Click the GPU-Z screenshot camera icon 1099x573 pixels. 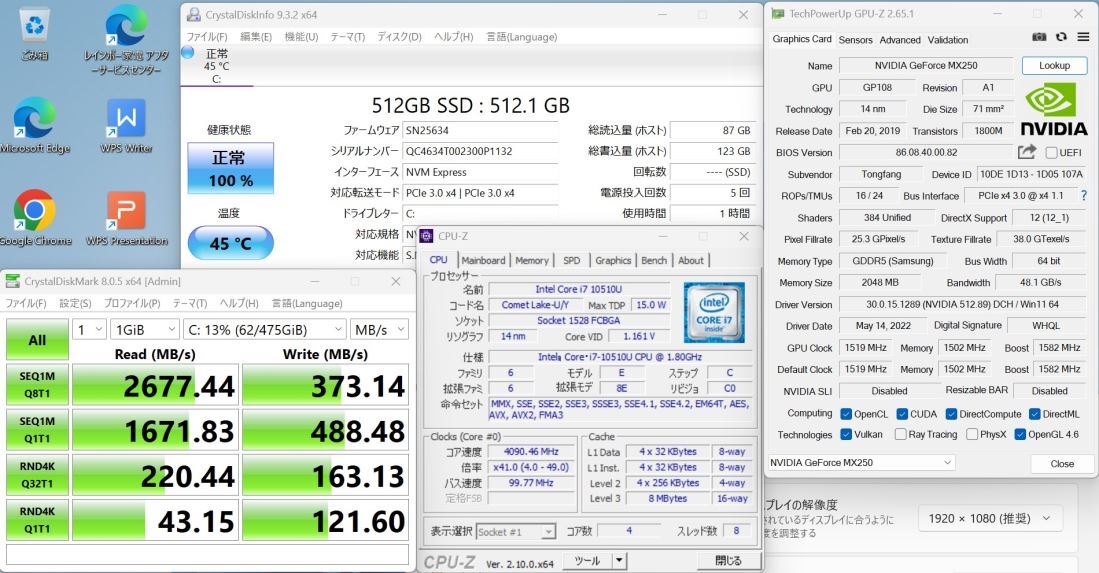tap(1039, 37)
